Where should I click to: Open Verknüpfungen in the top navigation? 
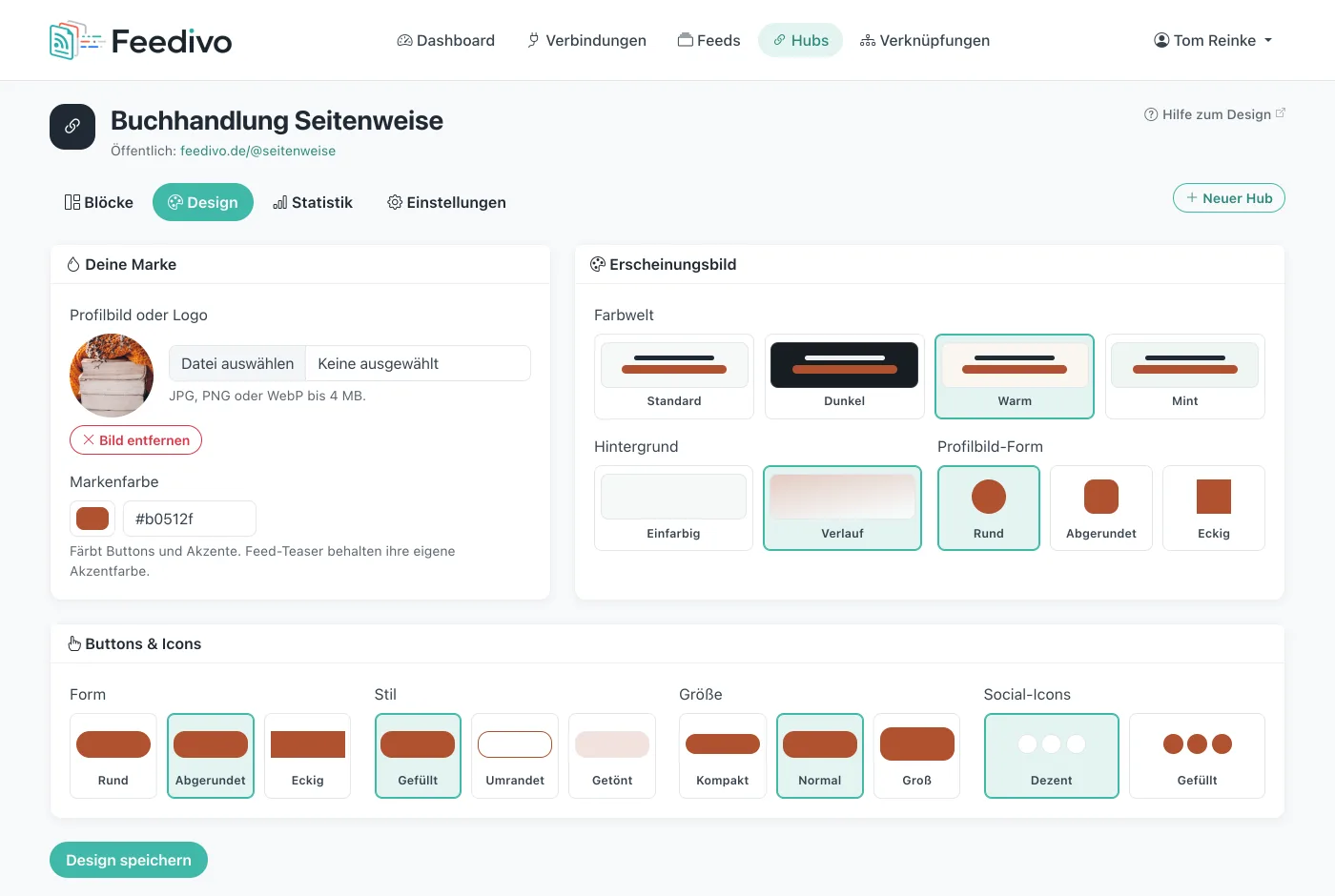925,40
